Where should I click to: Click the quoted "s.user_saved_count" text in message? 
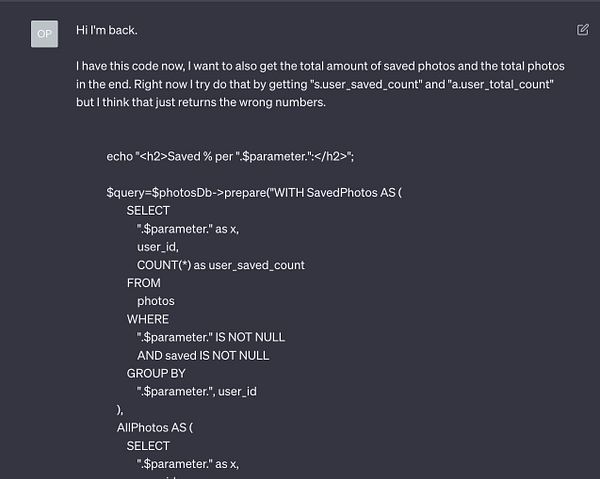tap(366, 84)
